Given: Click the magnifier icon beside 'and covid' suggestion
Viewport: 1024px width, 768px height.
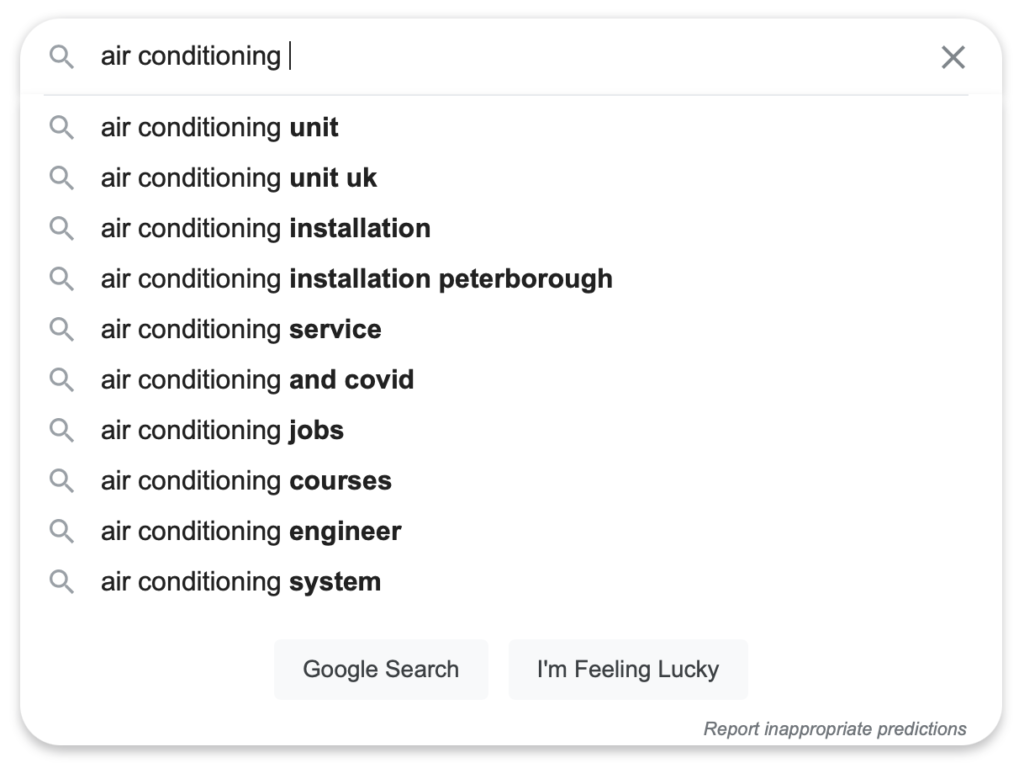Looking at the screenshot, I should point(61,379).
